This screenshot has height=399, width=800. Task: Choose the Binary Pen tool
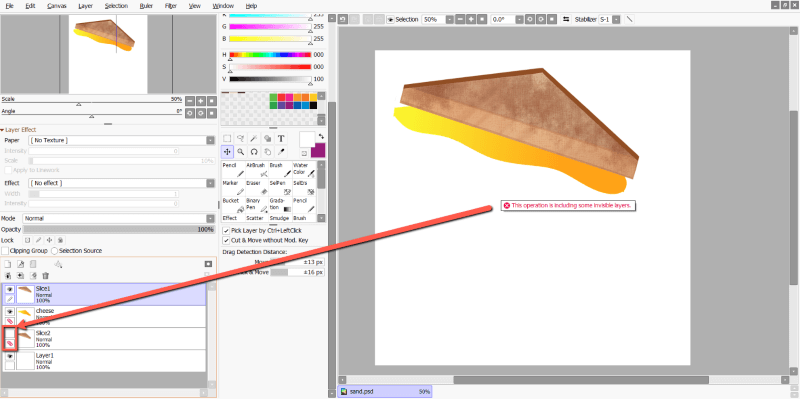(x=257, y=205)
